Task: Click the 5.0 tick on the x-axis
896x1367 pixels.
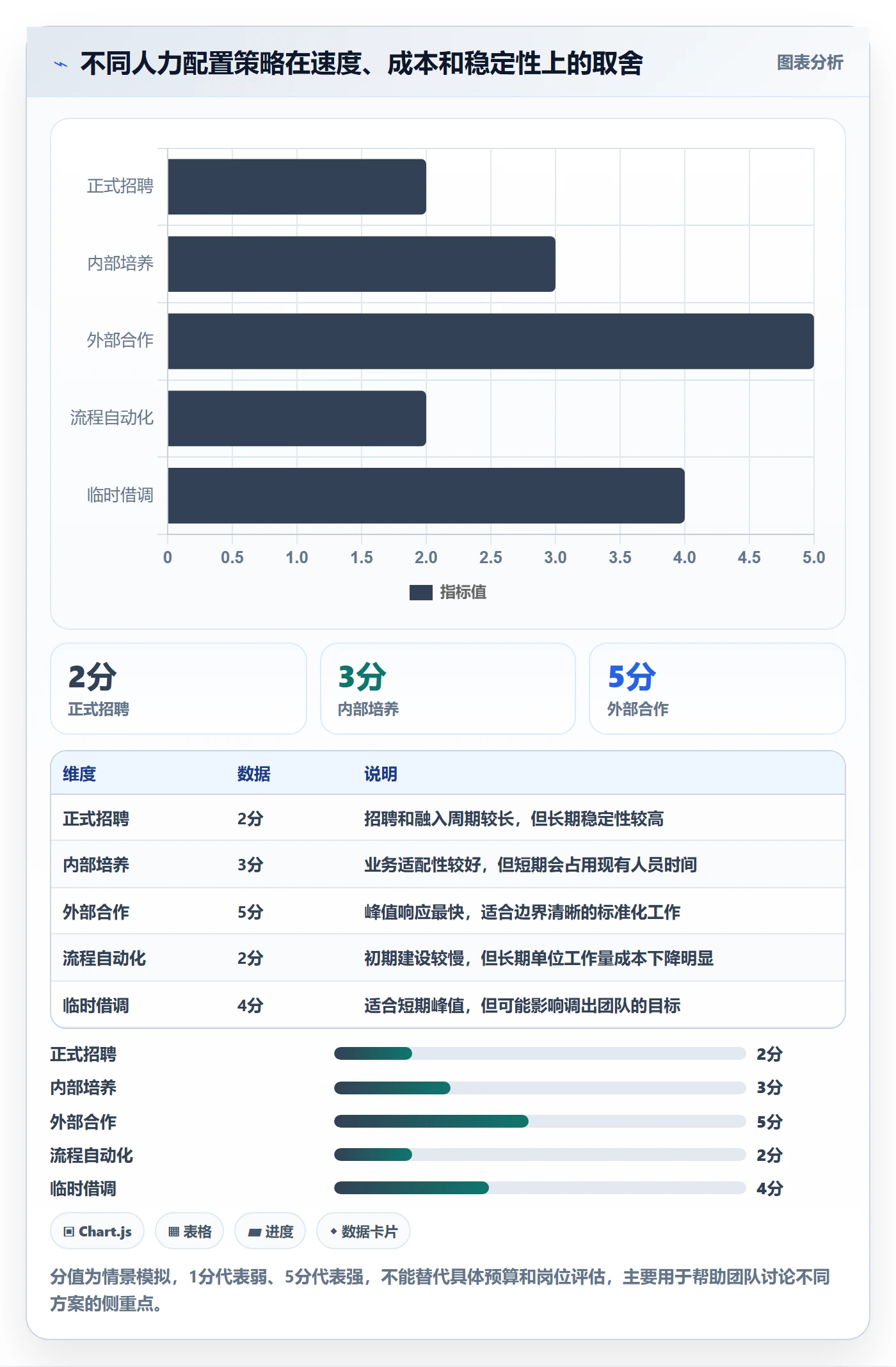Action: [814, 557]
